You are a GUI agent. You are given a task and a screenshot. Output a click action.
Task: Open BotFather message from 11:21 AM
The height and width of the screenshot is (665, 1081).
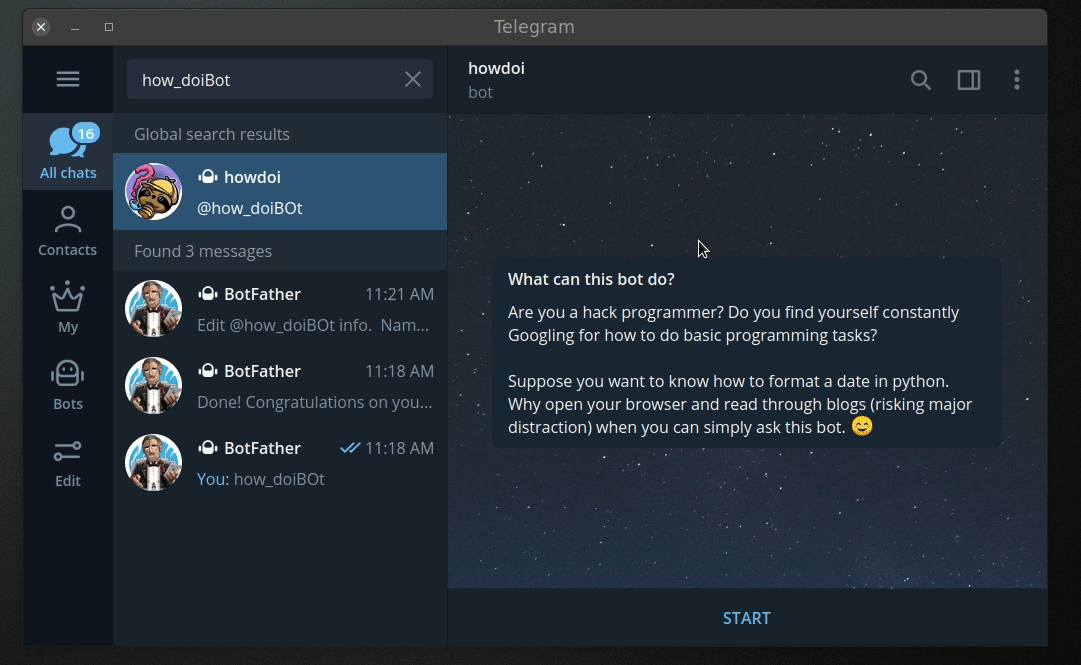(280, 308)
